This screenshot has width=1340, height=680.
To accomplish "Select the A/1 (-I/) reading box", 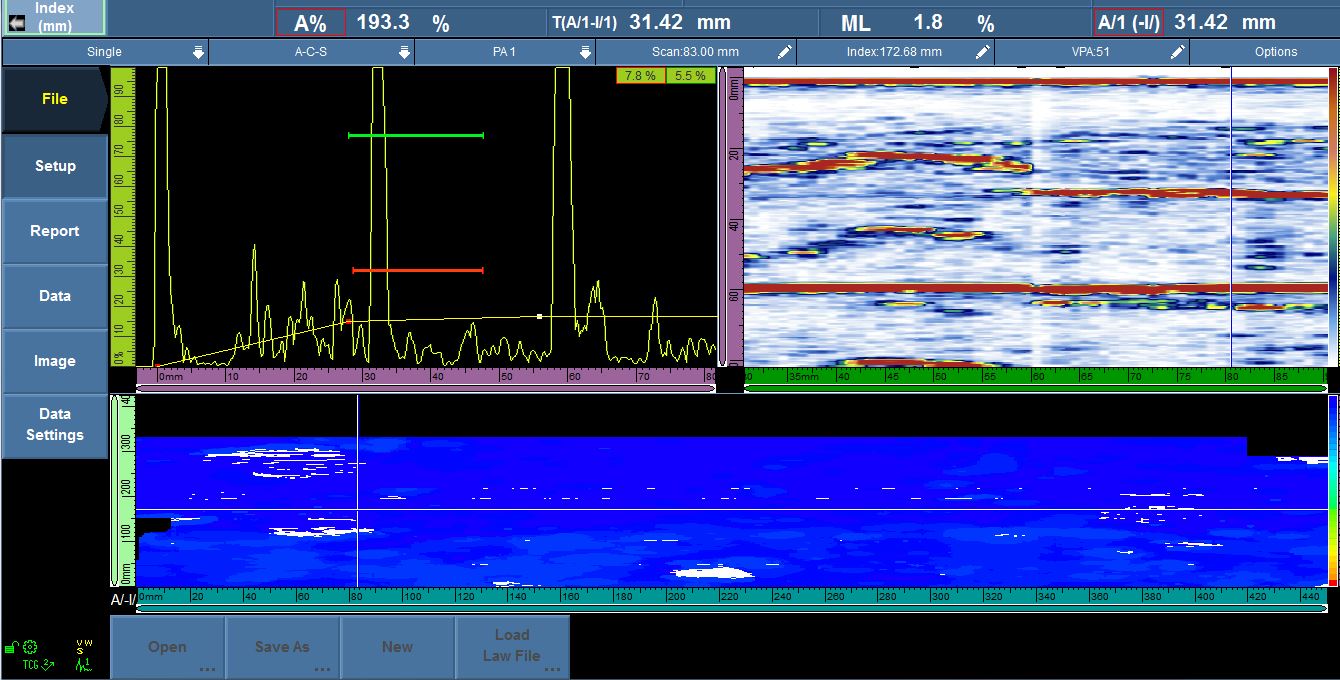I will 1128,22.
